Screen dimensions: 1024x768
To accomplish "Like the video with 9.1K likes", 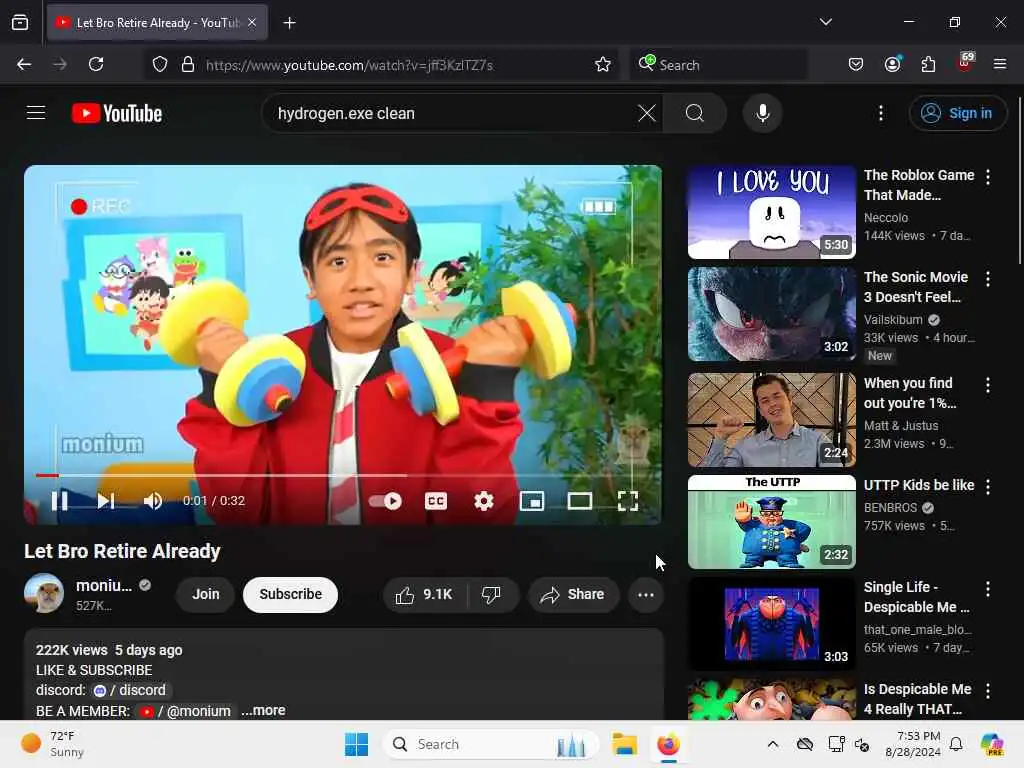I will (424, 594).
